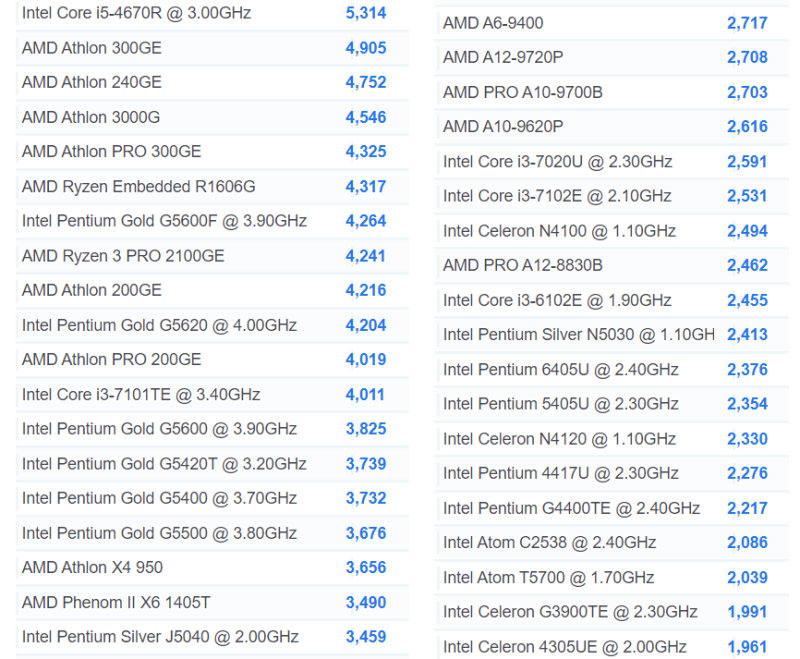Click the Intel Core i5-4670R @ 3.00GHz entry
This screenshot has height=659, width=800.
(136, 13)
